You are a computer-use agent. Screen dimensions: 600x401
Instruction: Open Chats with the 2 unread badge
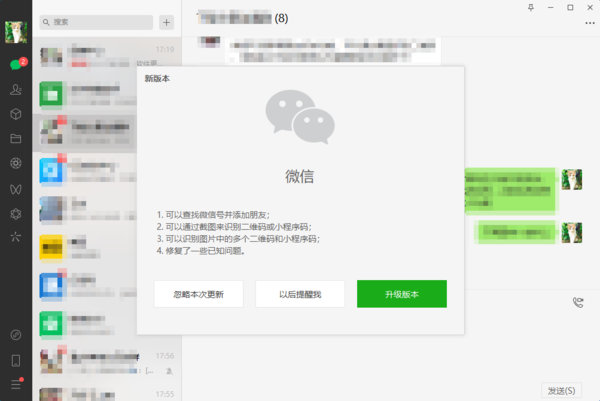[16, 64]
